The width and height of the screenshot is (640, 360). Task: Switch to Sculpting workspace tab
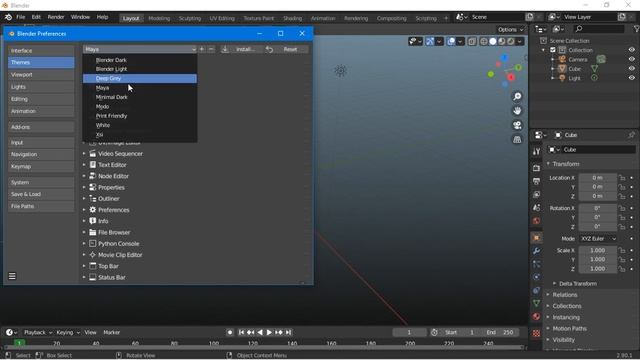pyautogui.click(x=190, y=18)
